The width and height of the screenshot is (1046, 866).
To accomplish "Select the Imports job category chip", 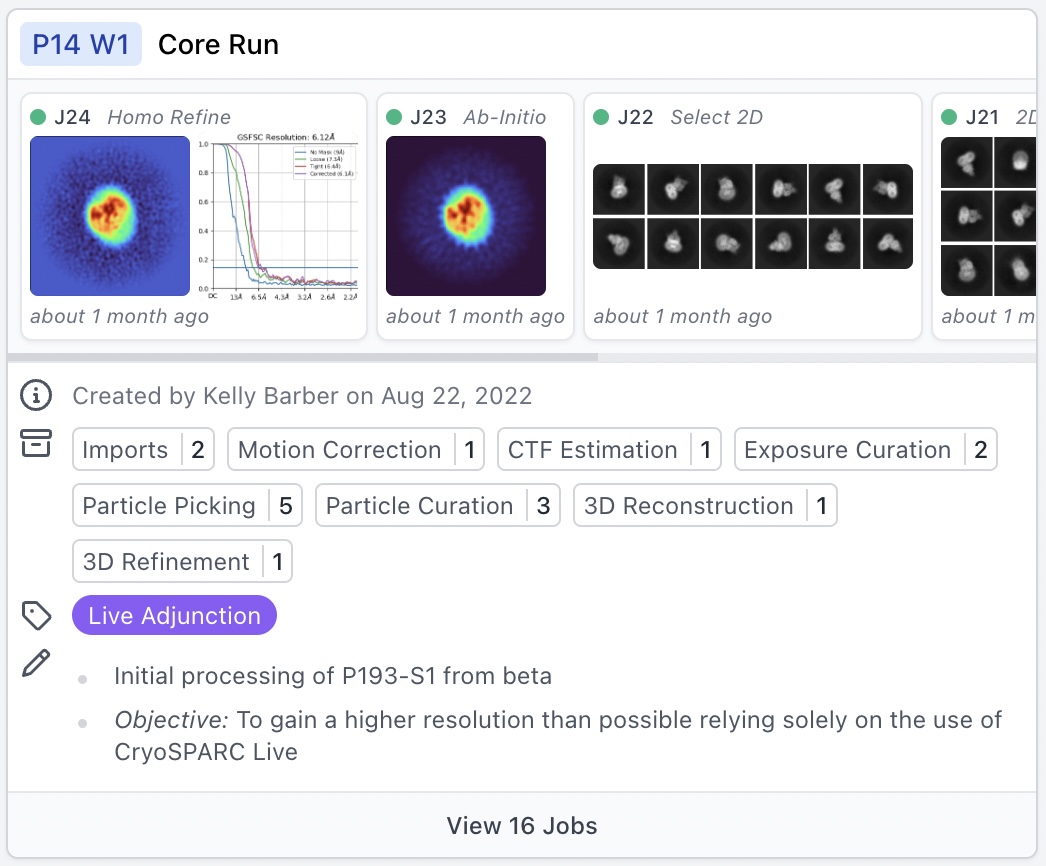I will tap(144, 450).
